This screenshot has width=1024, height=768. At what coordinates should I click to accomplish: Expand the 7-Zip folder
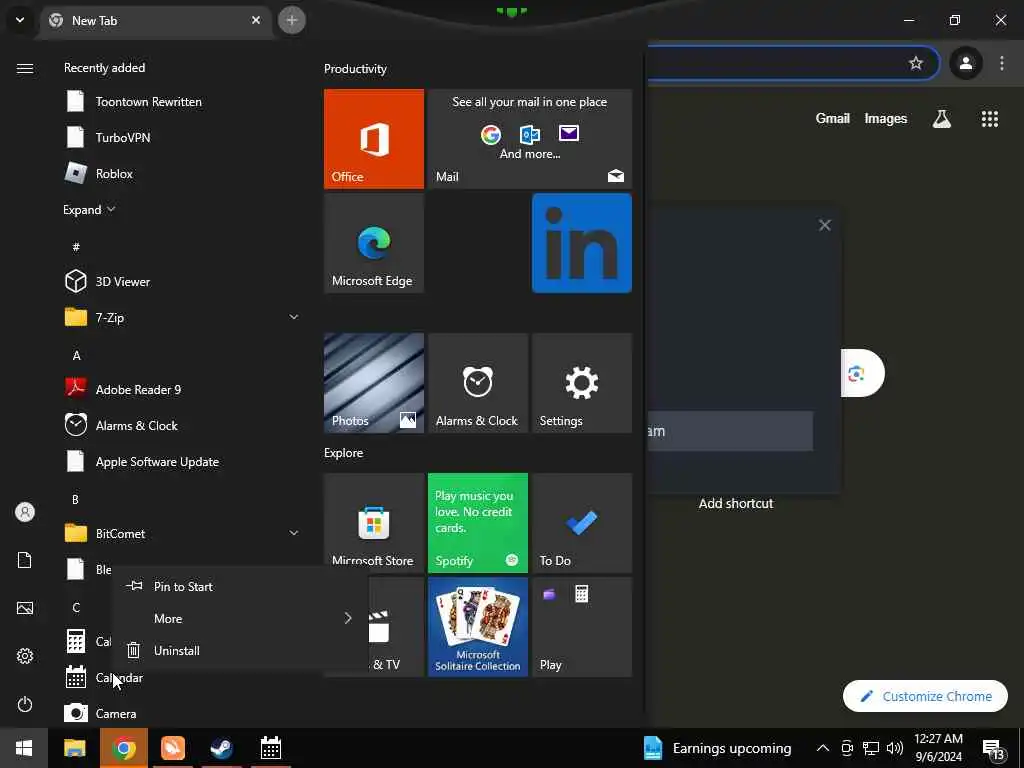point(294,317)
